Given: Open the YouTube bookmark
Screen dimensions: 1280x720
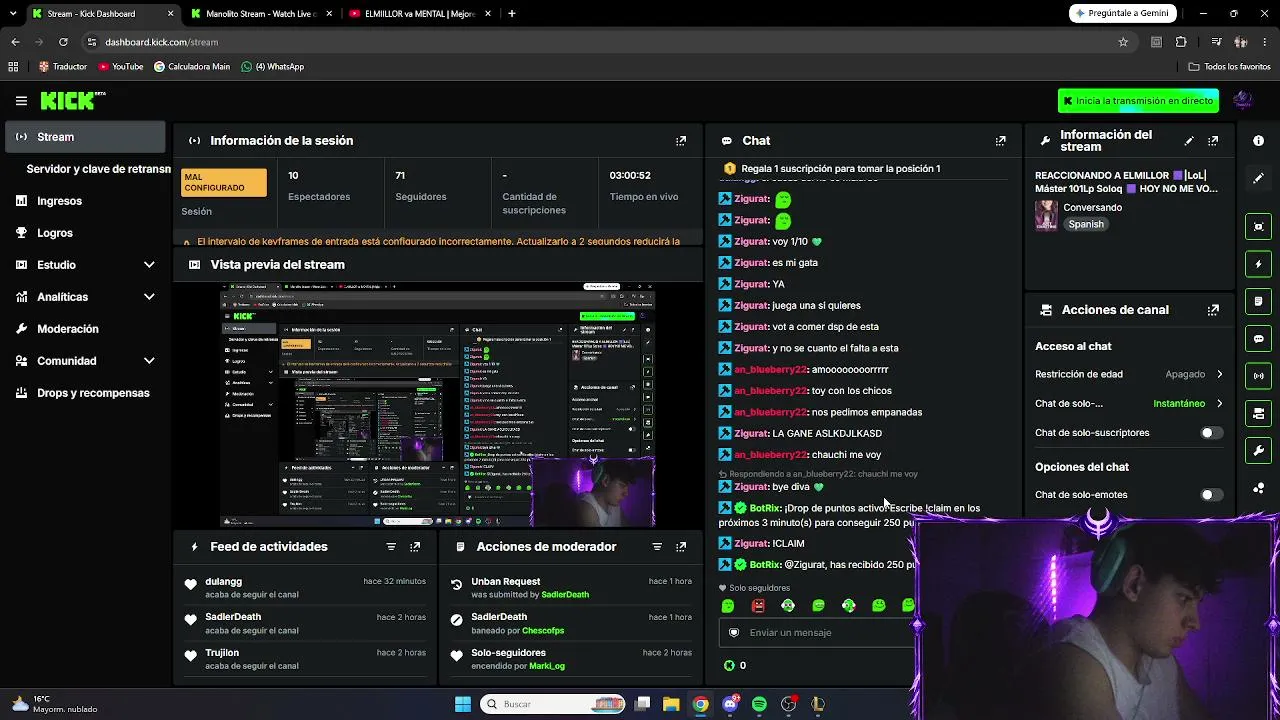Looking at the screenshot, I should click(x=121, y=67).
